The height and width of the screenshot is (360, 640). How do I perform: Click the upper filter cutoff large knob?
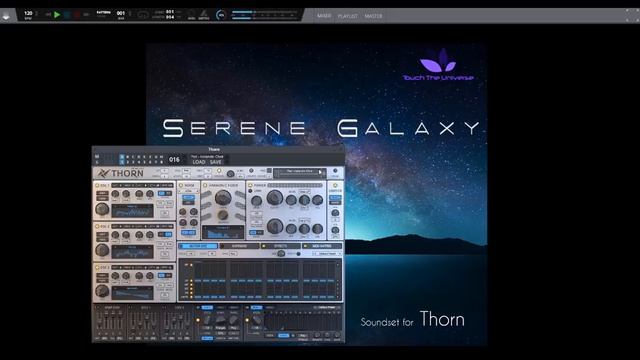(x=274, y=198)
